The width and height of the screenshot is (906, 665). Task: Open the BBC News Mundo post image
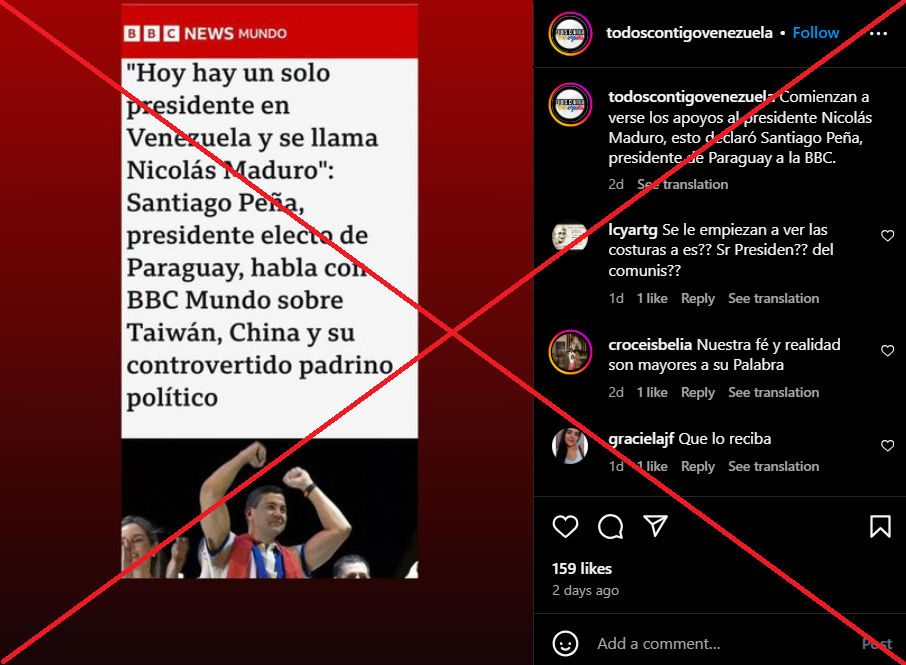pos(269,291)
